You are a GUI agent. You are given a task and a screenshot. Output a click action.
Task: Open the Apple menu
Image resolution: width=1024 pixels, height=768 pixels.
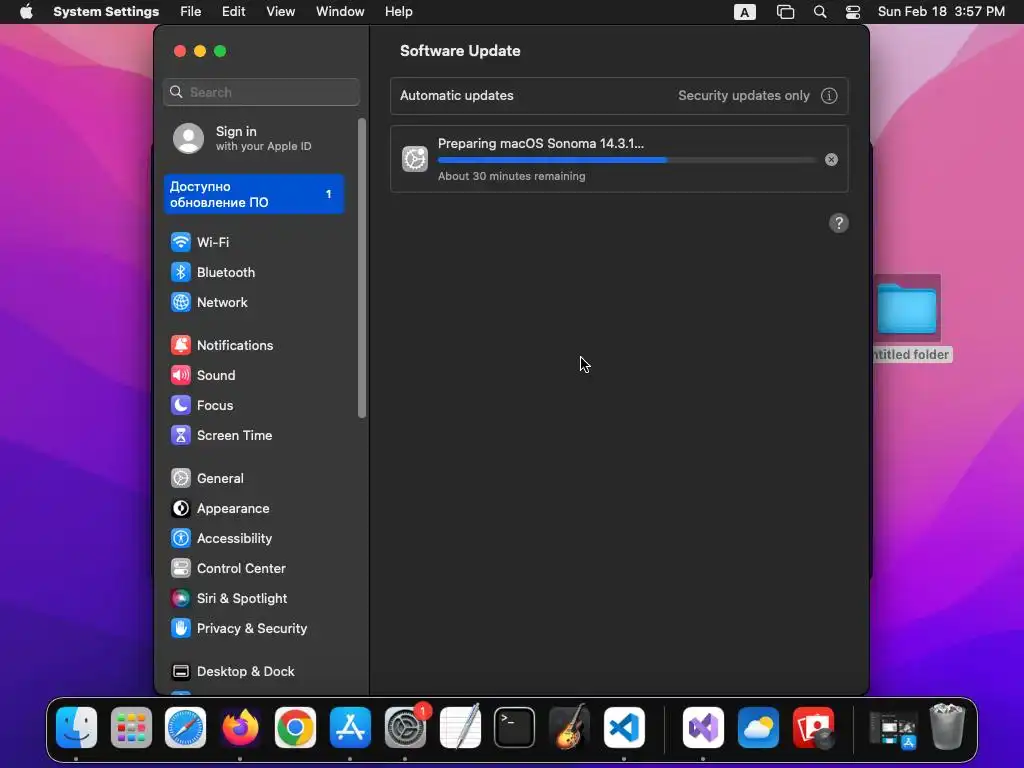coord(26,12)
